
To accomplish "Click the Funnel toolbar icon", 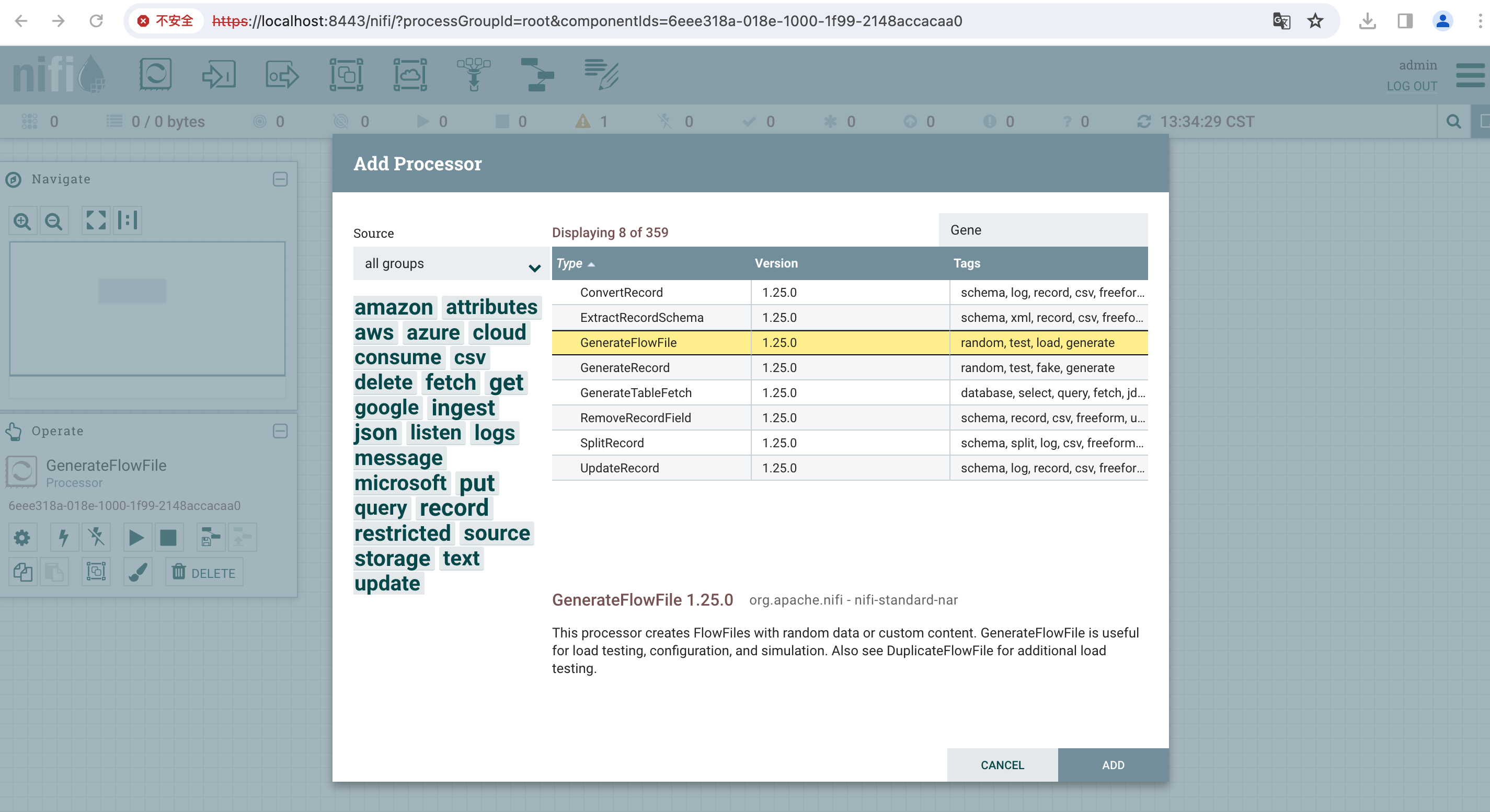I will [474, 75].
